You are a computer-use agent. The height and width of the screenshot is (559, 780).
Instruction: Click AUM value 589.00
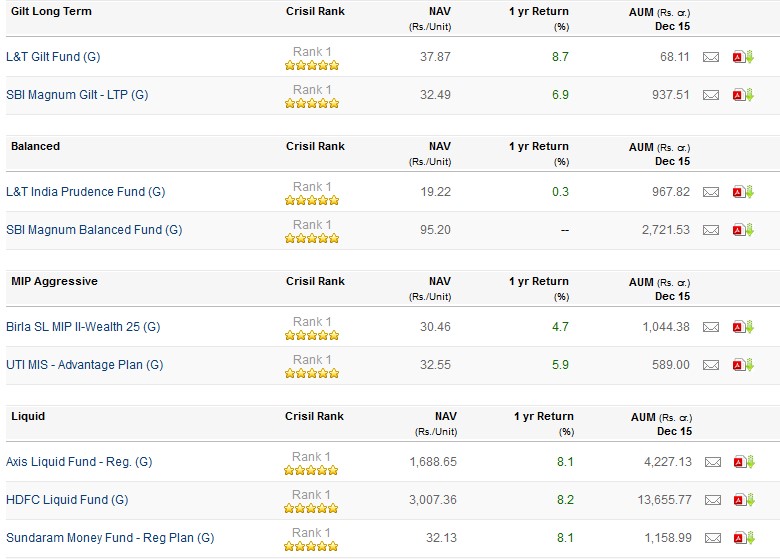pos(671,365)
